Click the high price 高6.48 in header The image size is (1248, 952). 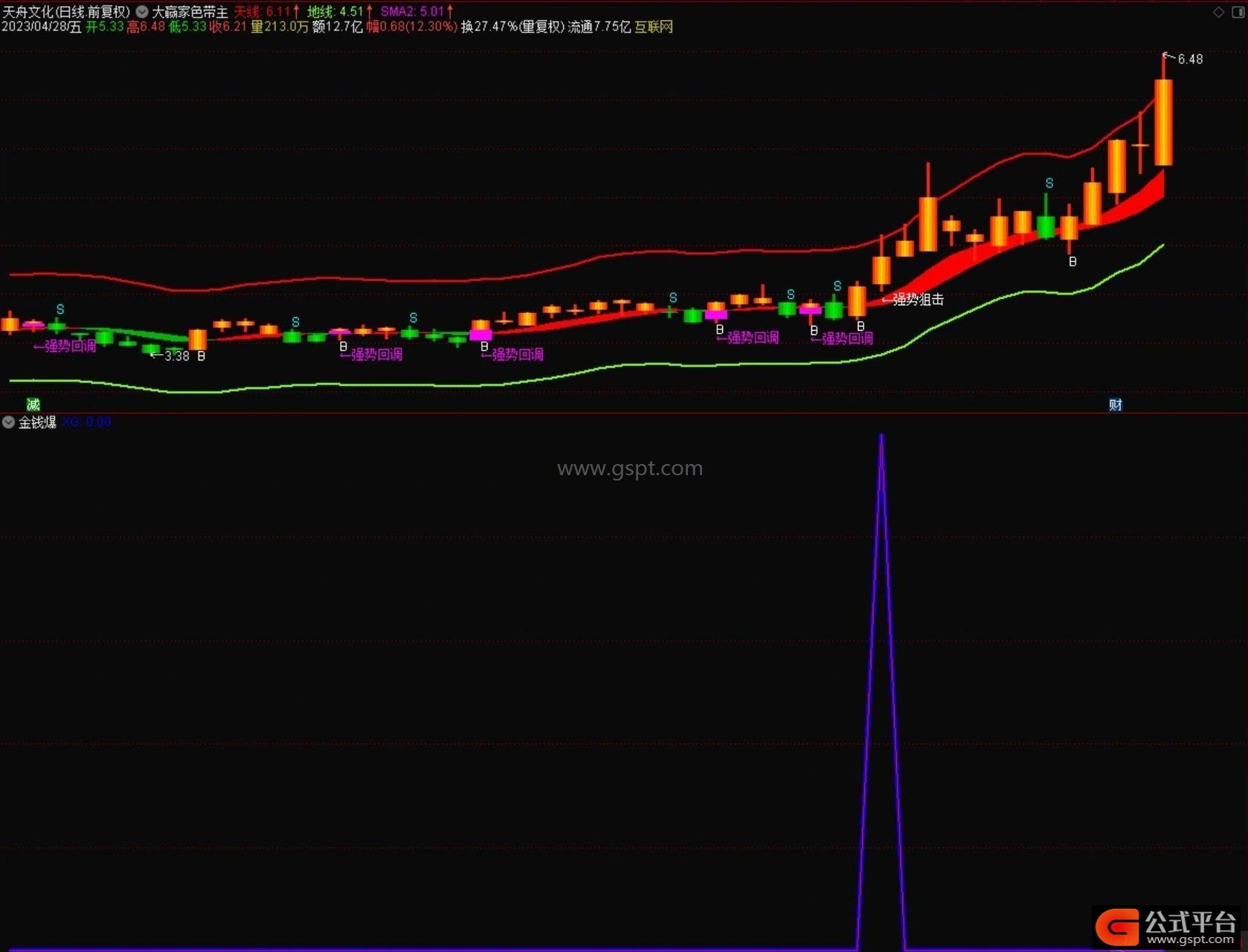click(x=146, y=27)
